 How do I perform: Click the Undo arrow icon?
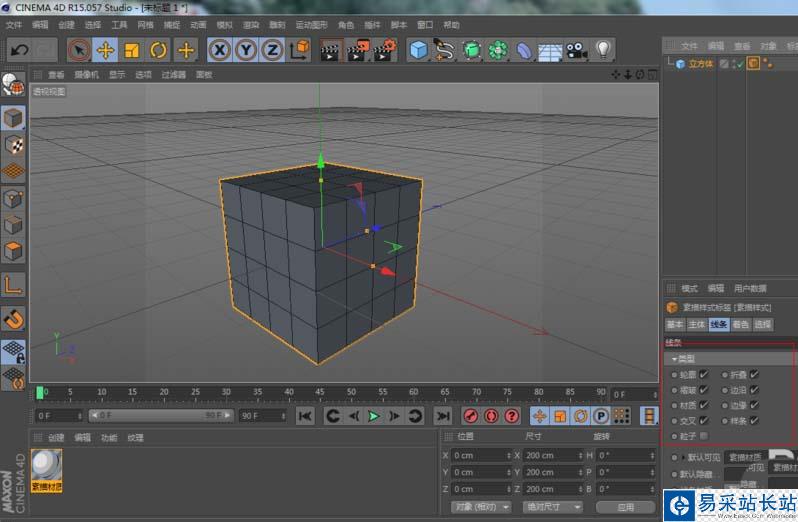tap(18, 50)
